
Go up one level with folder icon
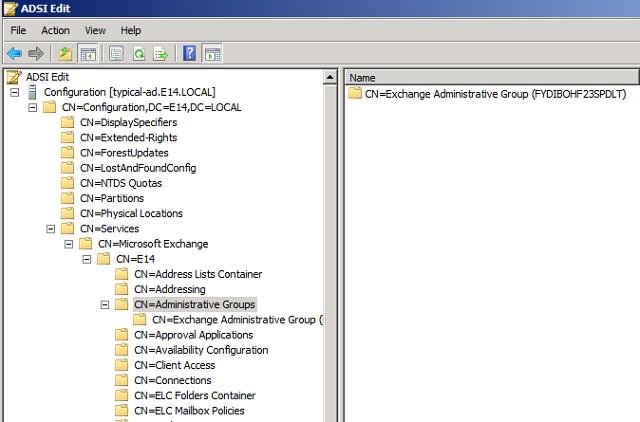click(x=65, y=53)
